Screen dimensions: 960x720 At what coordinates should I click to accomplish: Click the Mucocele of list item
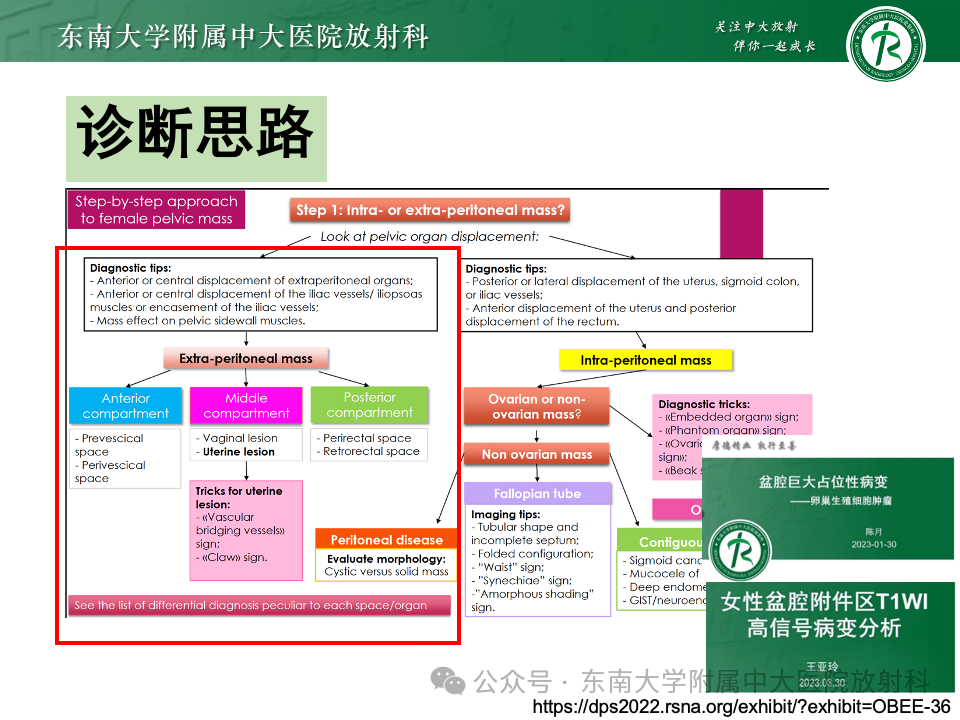(661, 574)
